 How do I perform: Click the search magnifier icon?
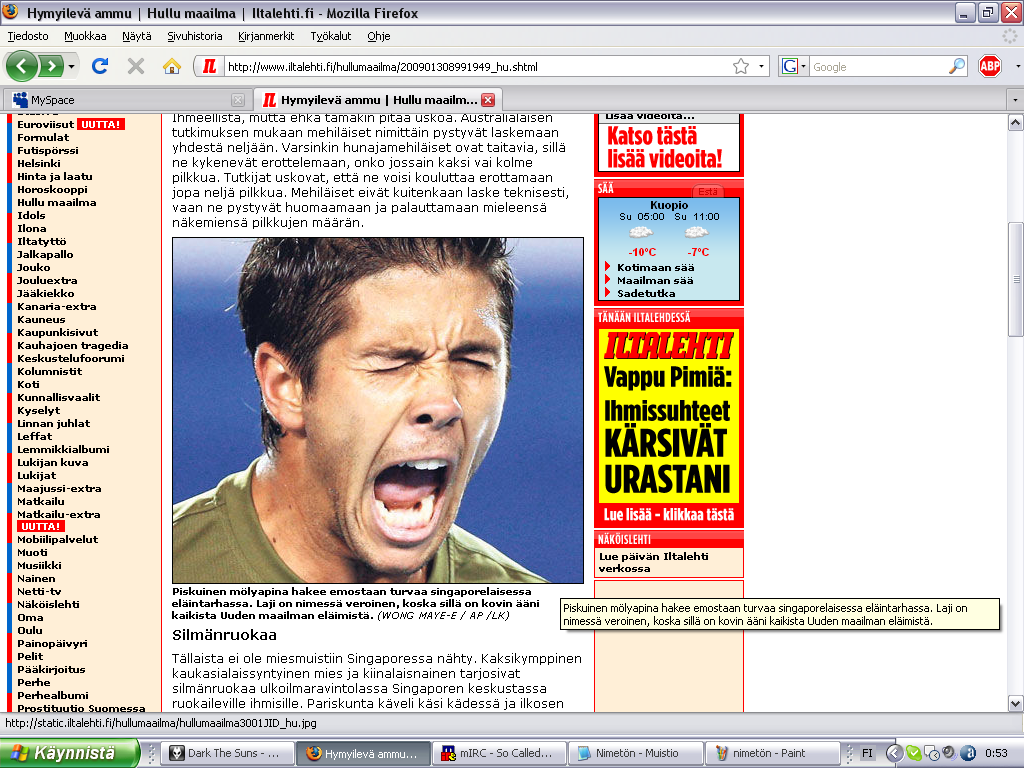click(x=957, y=66)
